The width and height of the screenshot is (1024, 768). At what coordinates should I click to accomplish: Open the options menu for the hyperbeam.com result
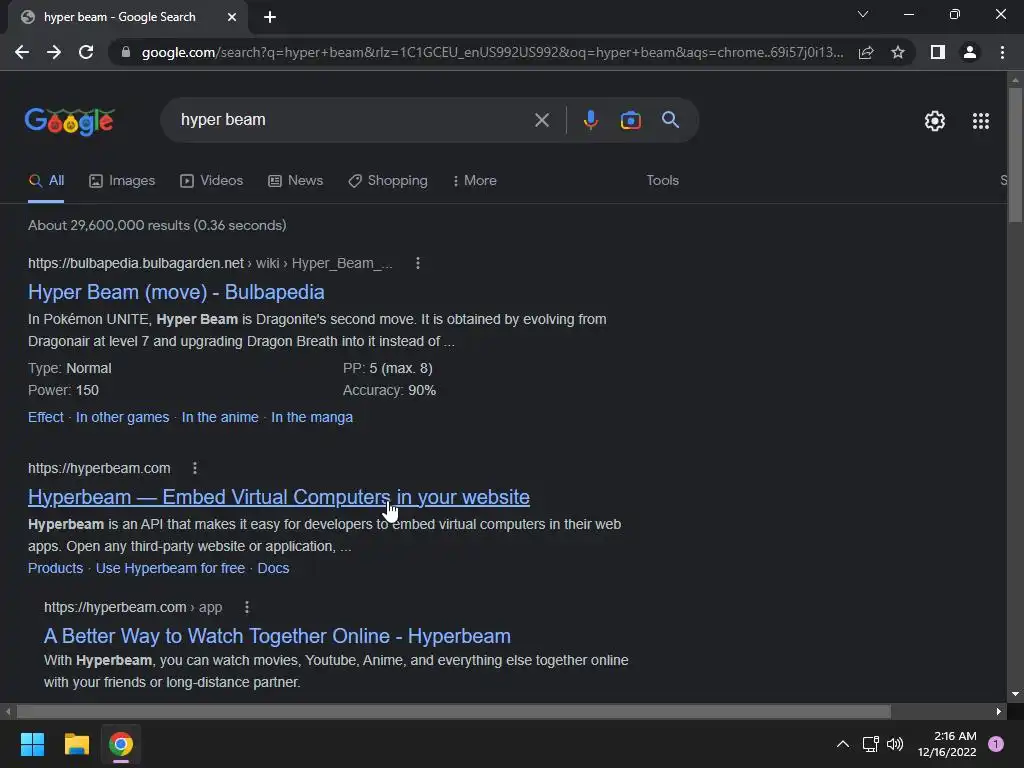click(x=195, y=468)
